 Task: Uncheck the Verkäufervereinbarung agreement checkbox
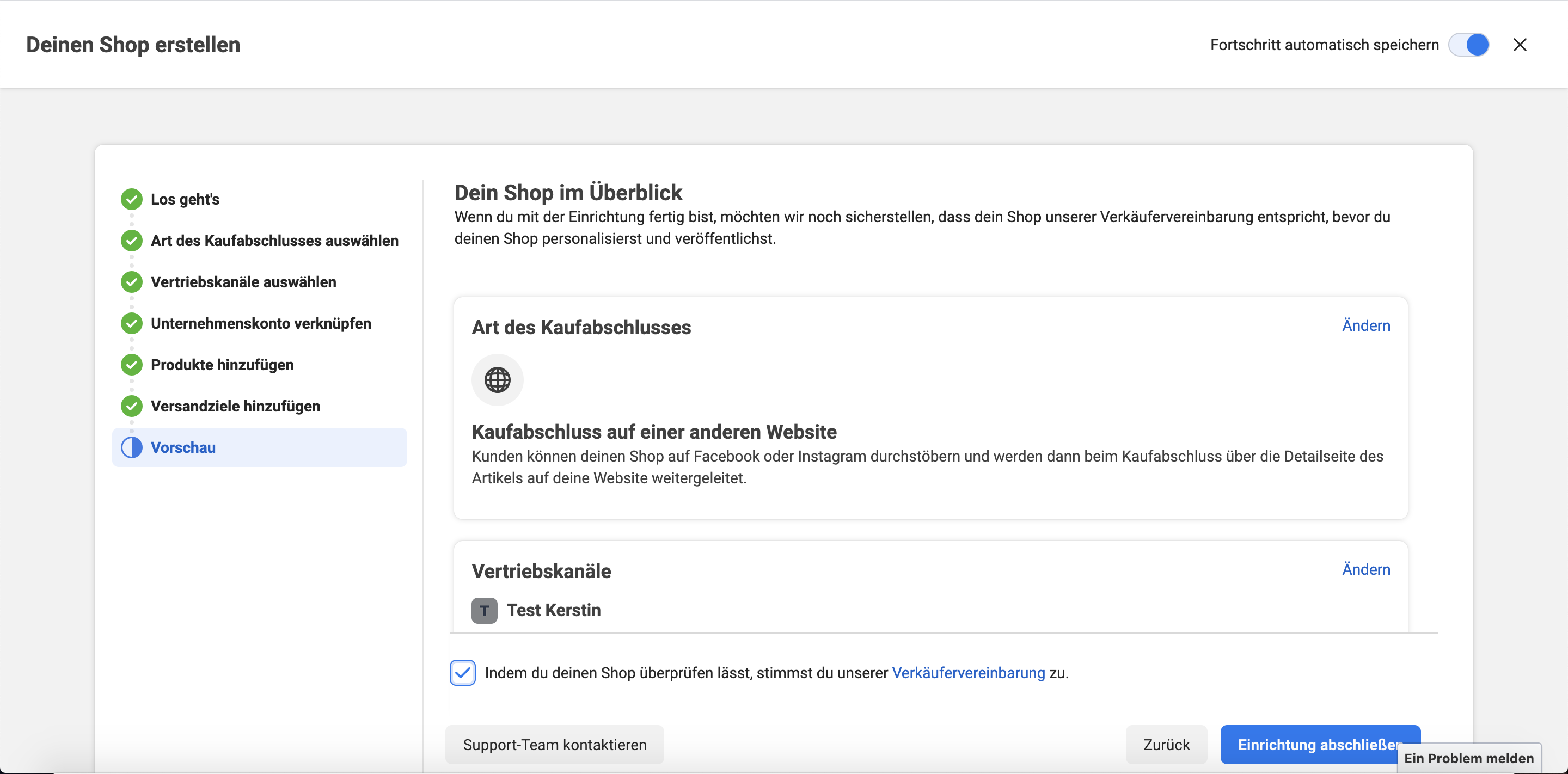click(x=463, y=673)
